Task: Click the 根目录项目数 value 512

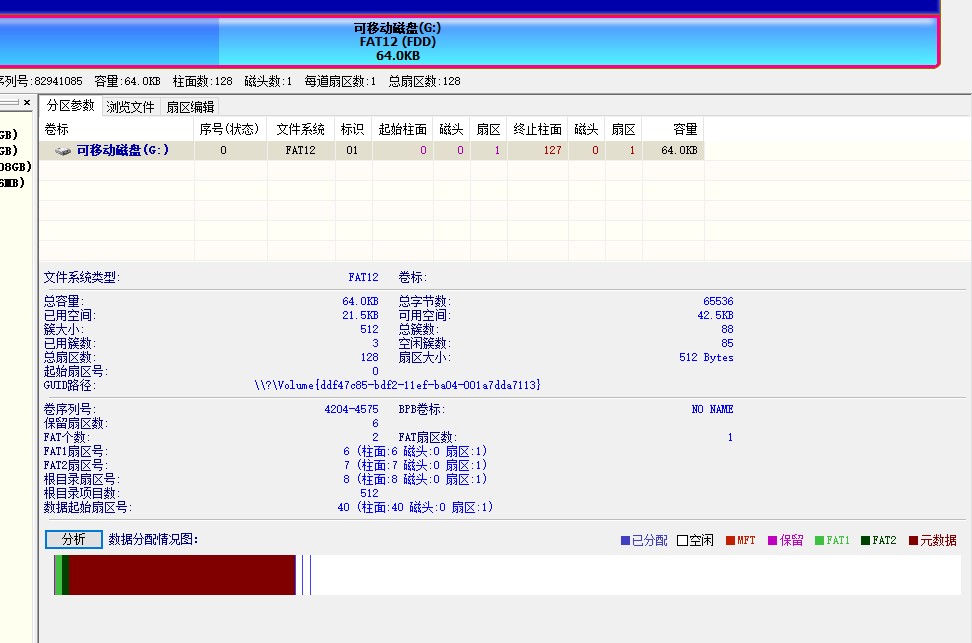Action: [369, 494]
